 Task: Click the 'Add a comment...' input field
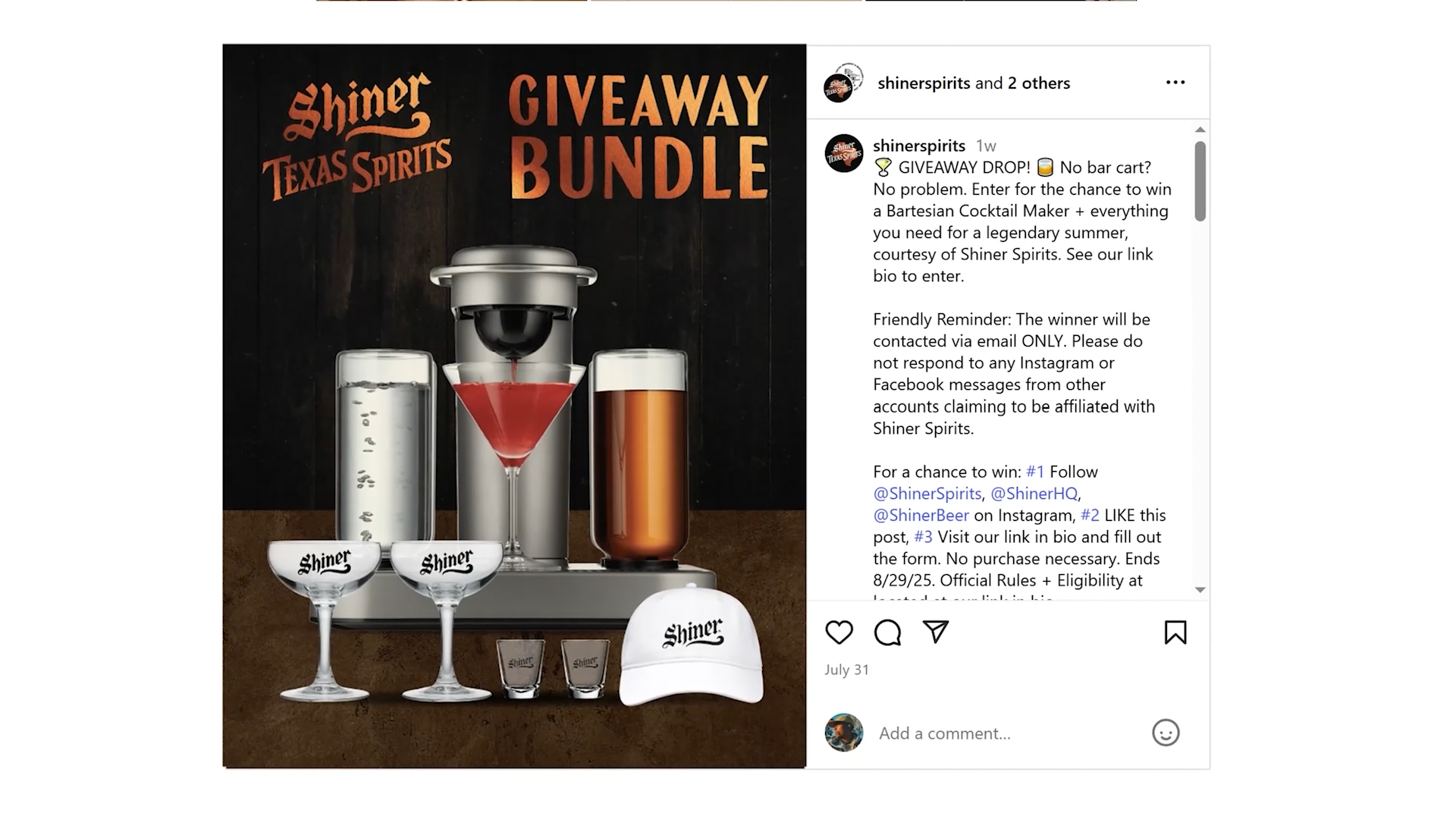tap(1009, 733)
